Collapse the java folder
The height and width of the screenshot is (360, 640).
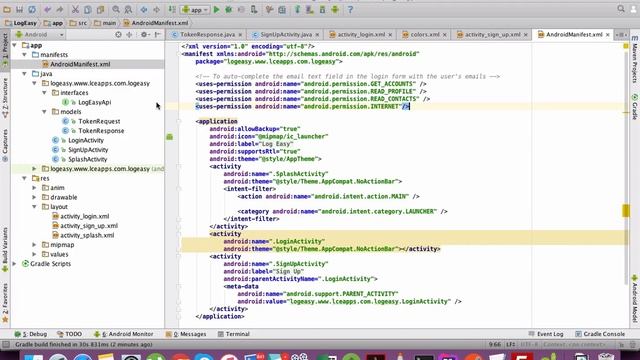24,74
